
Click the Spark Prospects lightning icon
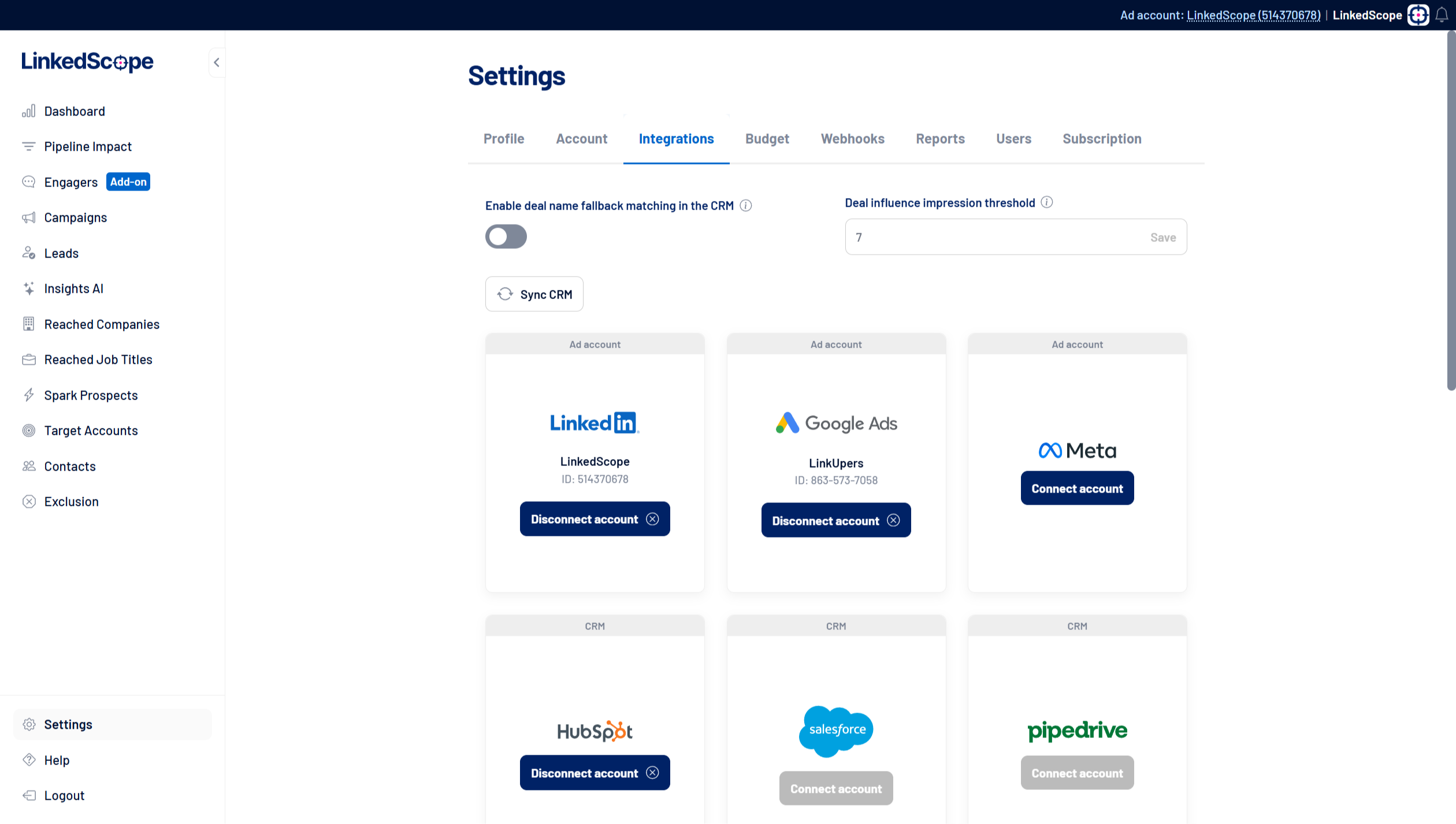(x=29, y=395)
